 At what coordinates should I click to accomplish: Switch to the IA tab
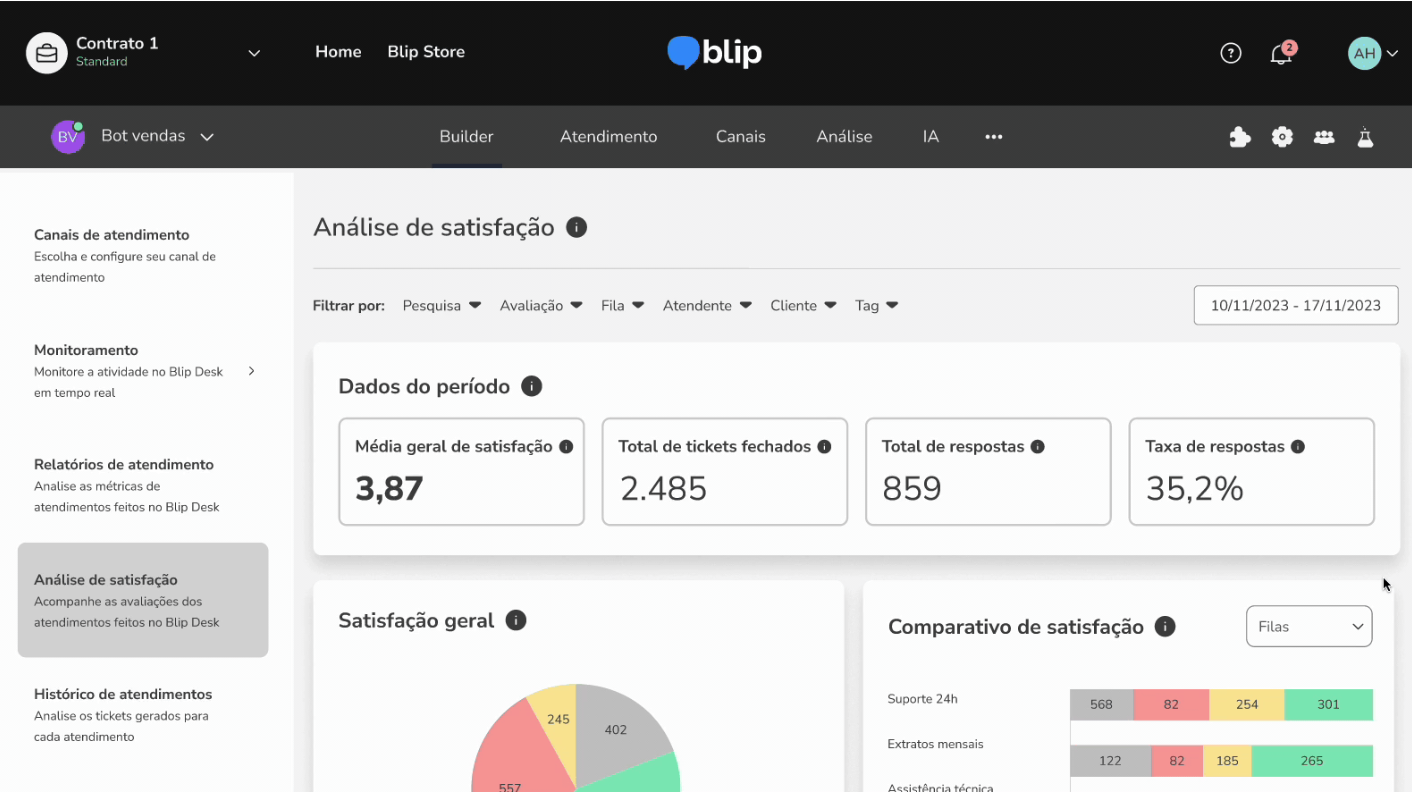(931, 137)
